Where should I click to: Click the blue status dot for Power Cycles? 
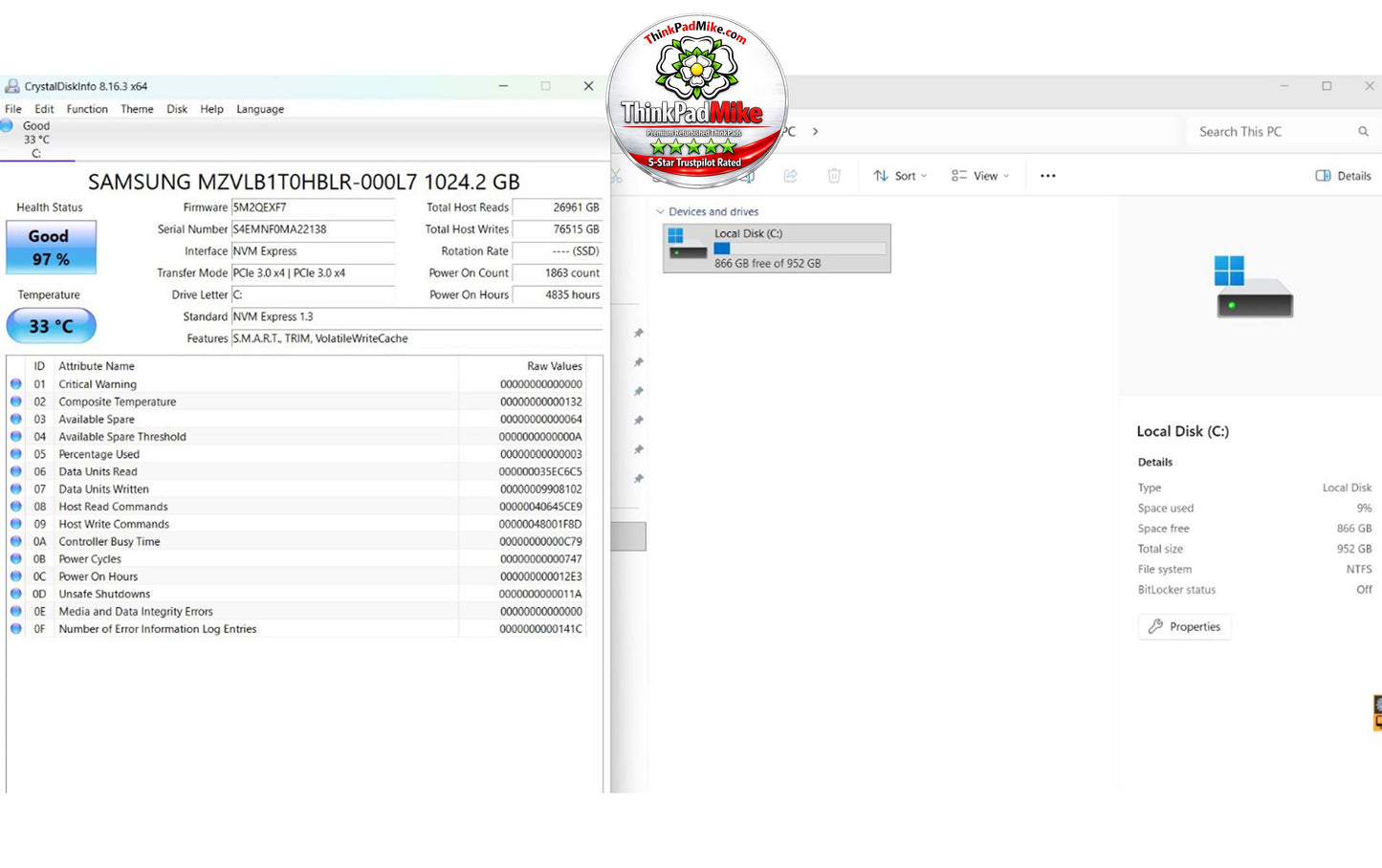click(x=16, y=559)
